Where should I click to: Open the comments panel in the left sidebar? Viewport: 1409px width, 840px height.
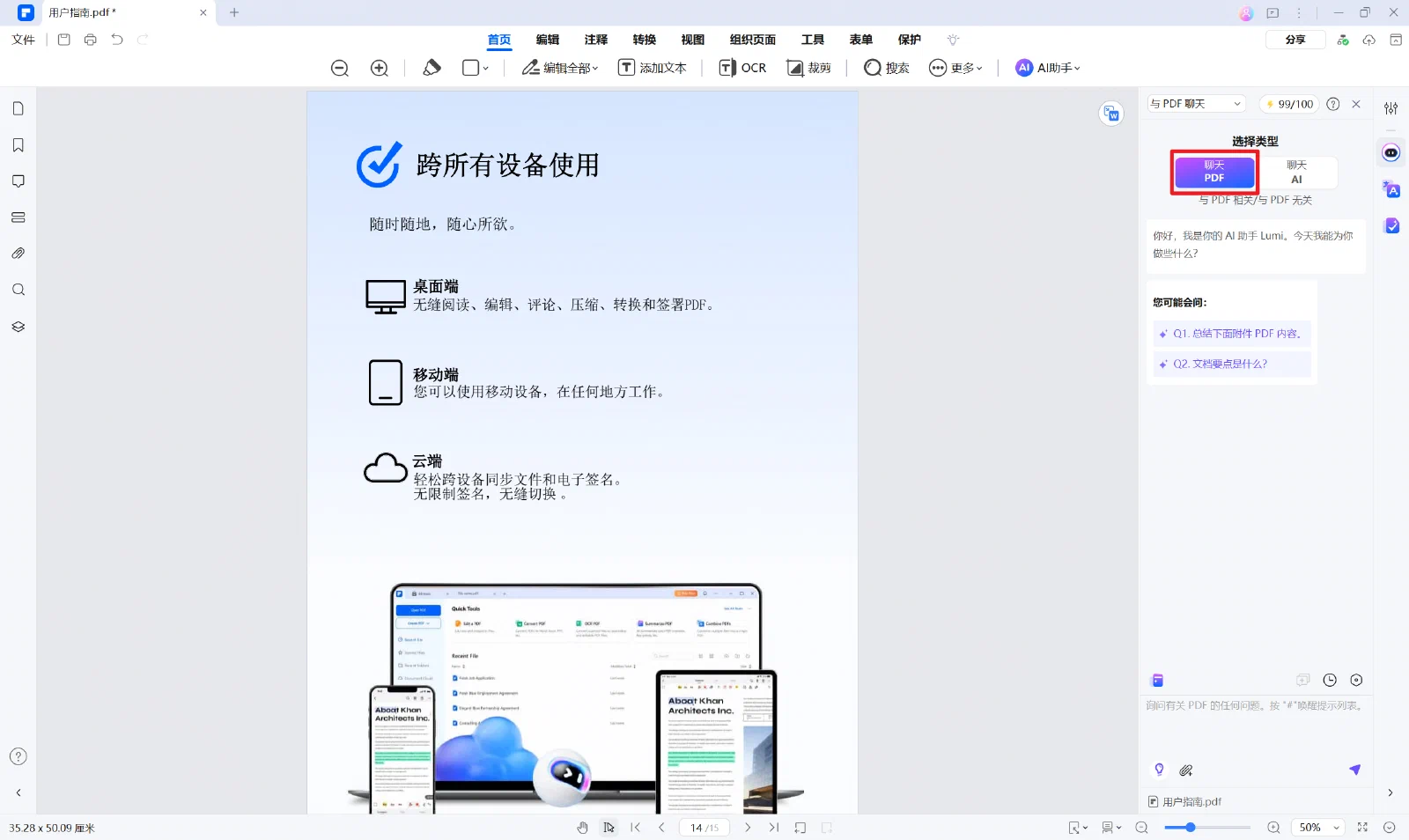coord(18,181)
